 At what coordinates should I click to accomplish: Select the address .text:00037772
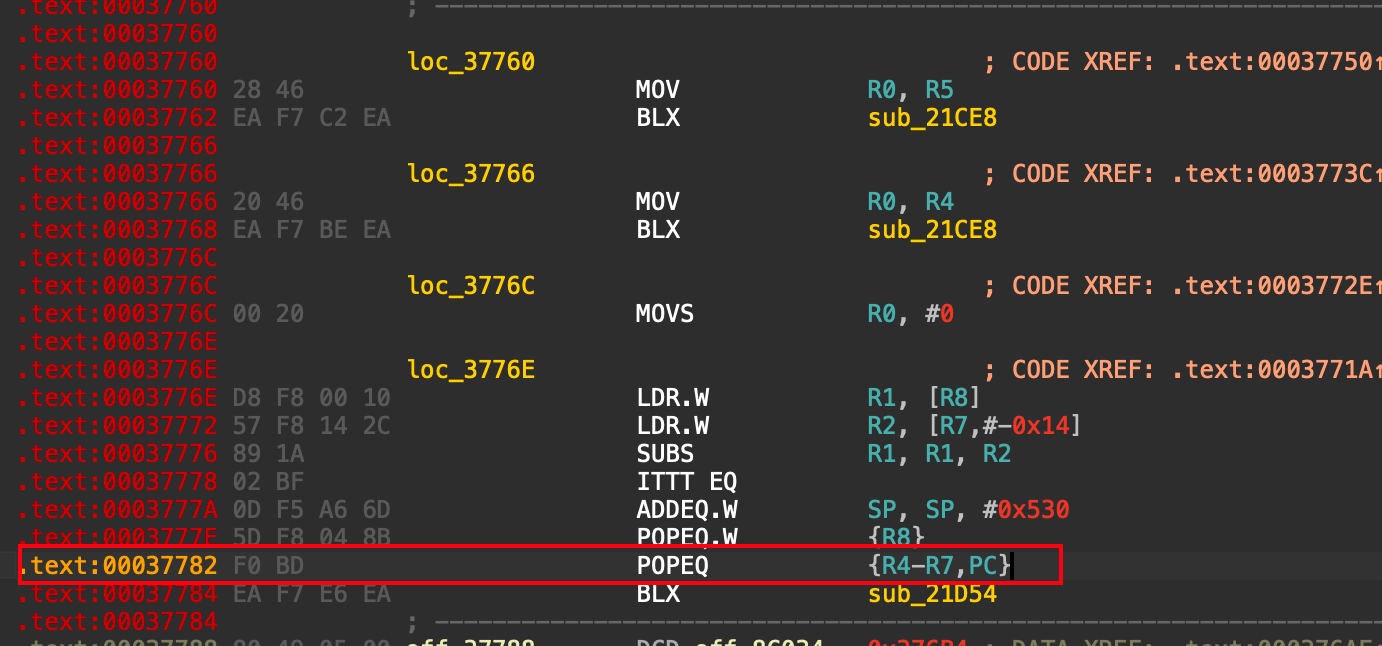pos(118,426)
